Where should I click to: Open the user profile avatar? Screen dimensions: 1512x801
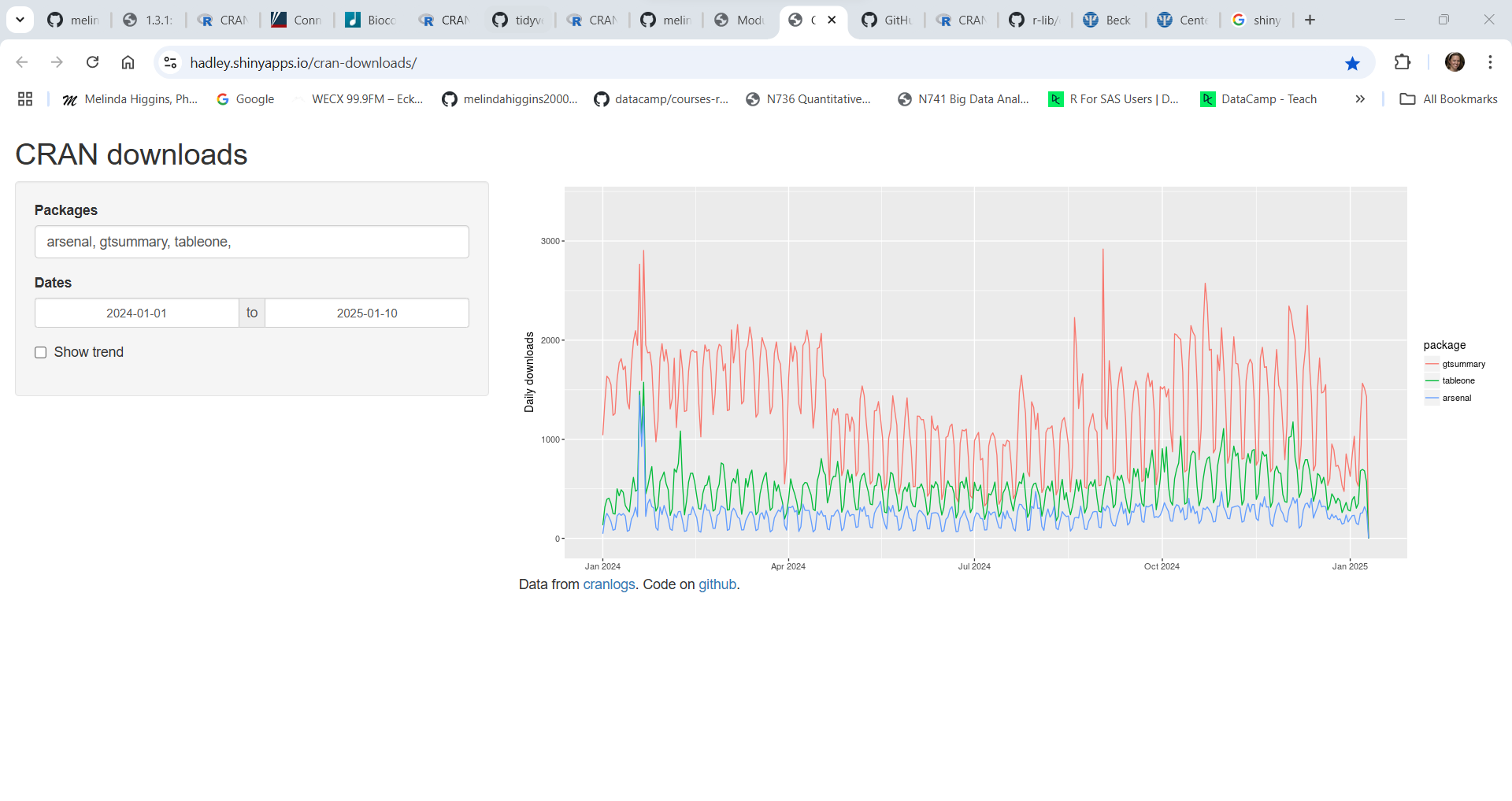(1455, 62)
